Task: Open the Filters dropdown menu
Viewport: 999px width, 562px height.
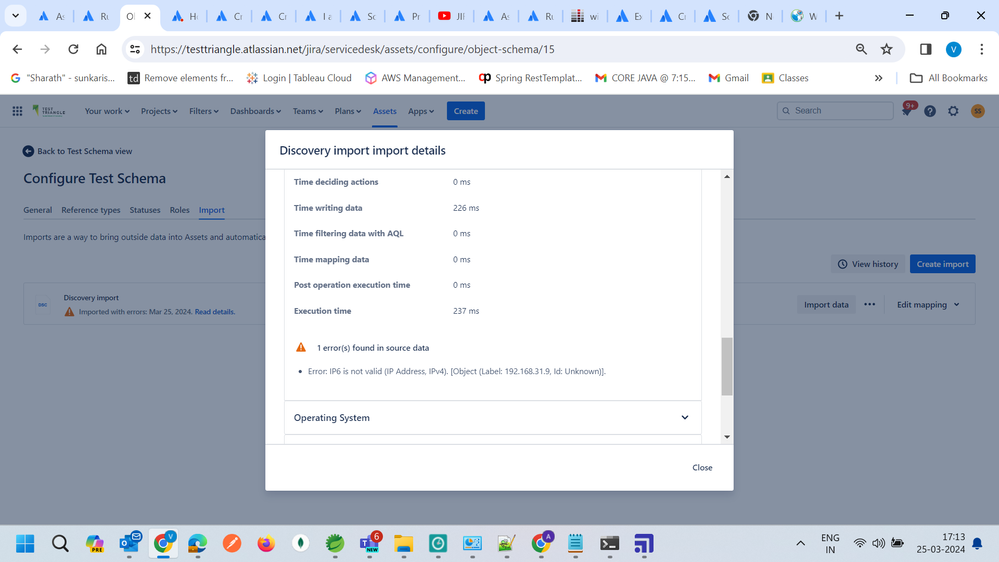Action: tap(204, 111)
